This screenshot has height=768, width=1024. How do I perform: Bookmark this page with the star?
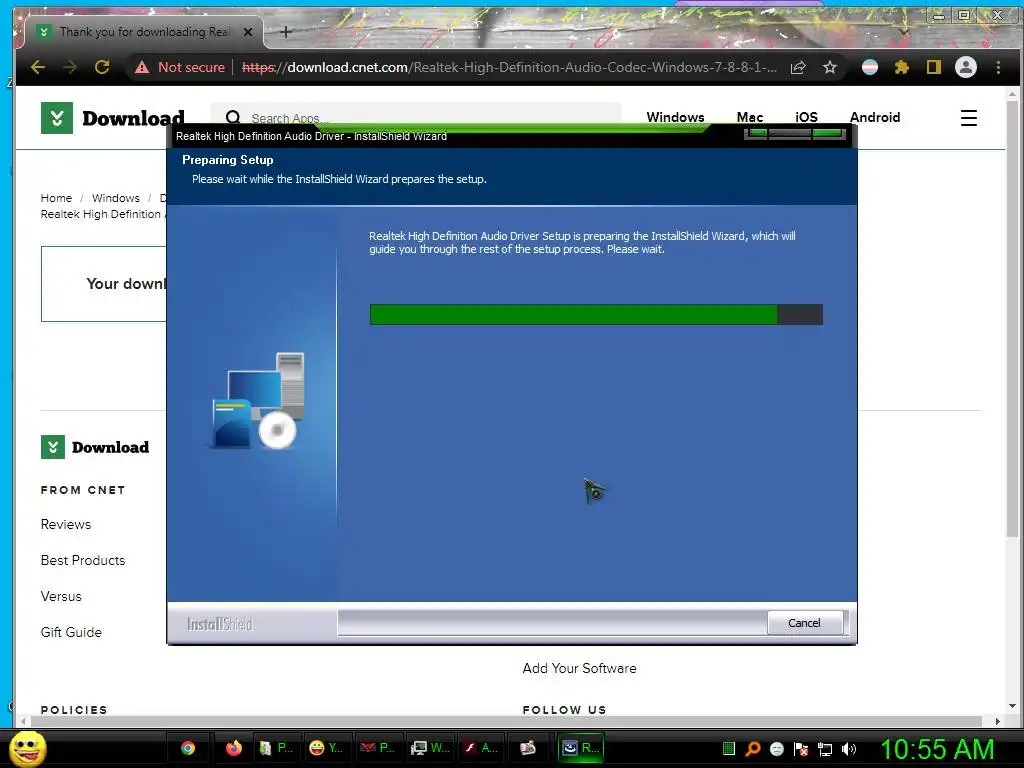pyautogui.click(x=829, y=67)
